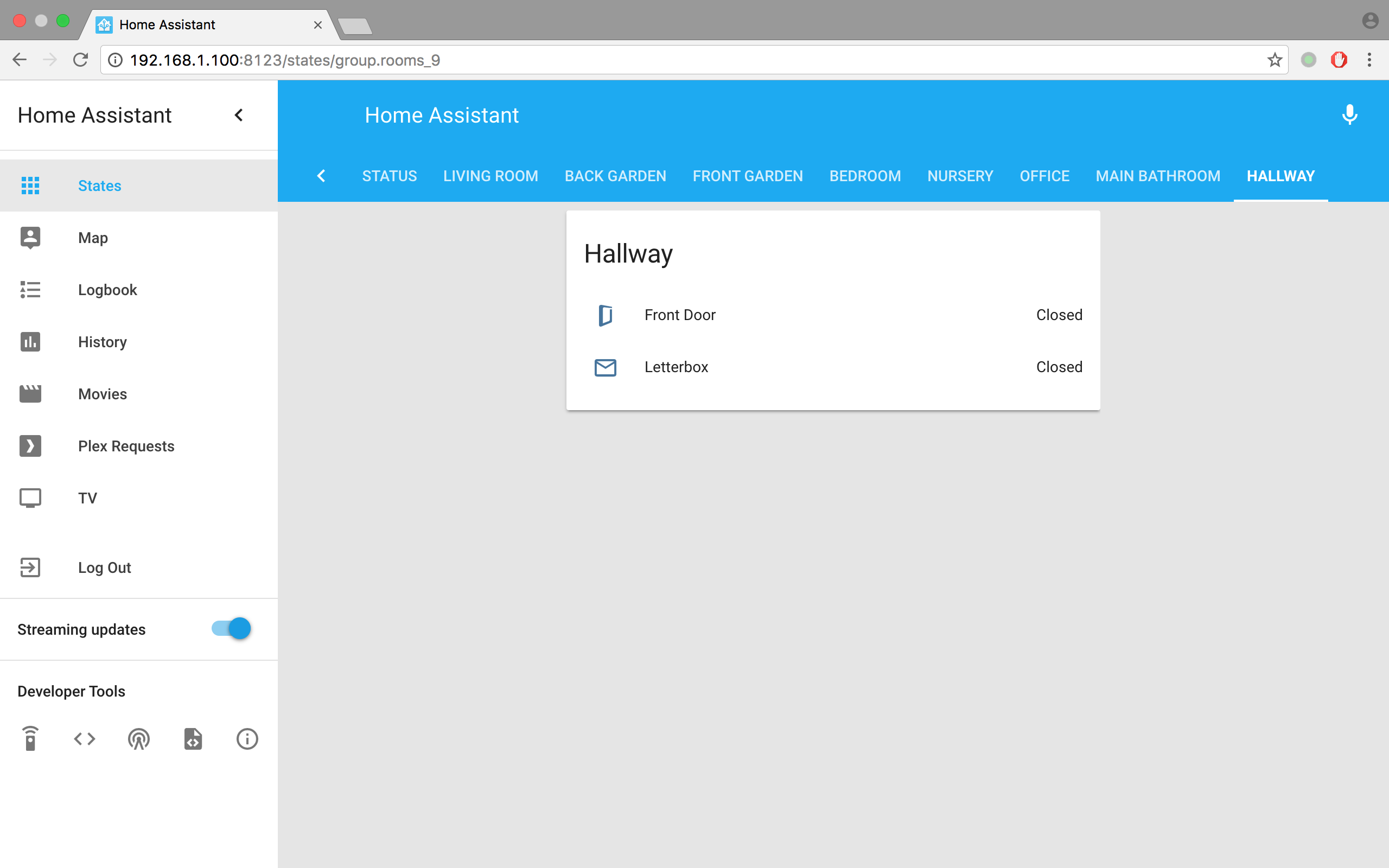Screen dimensions: 1389x868
Task: Click the Letterbox envelope icon
Action: (x=605, y=367)
